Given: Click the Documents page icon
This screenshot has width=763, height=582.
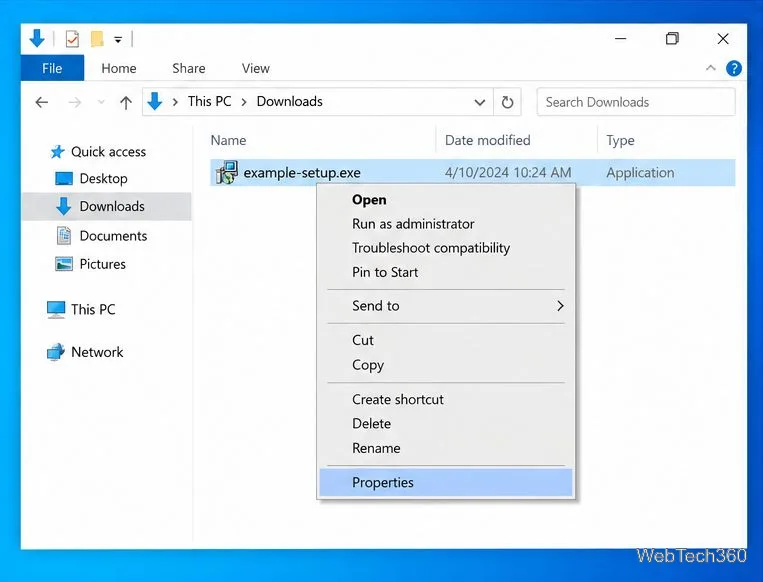Looking at the screenshot, I should 64,236.
